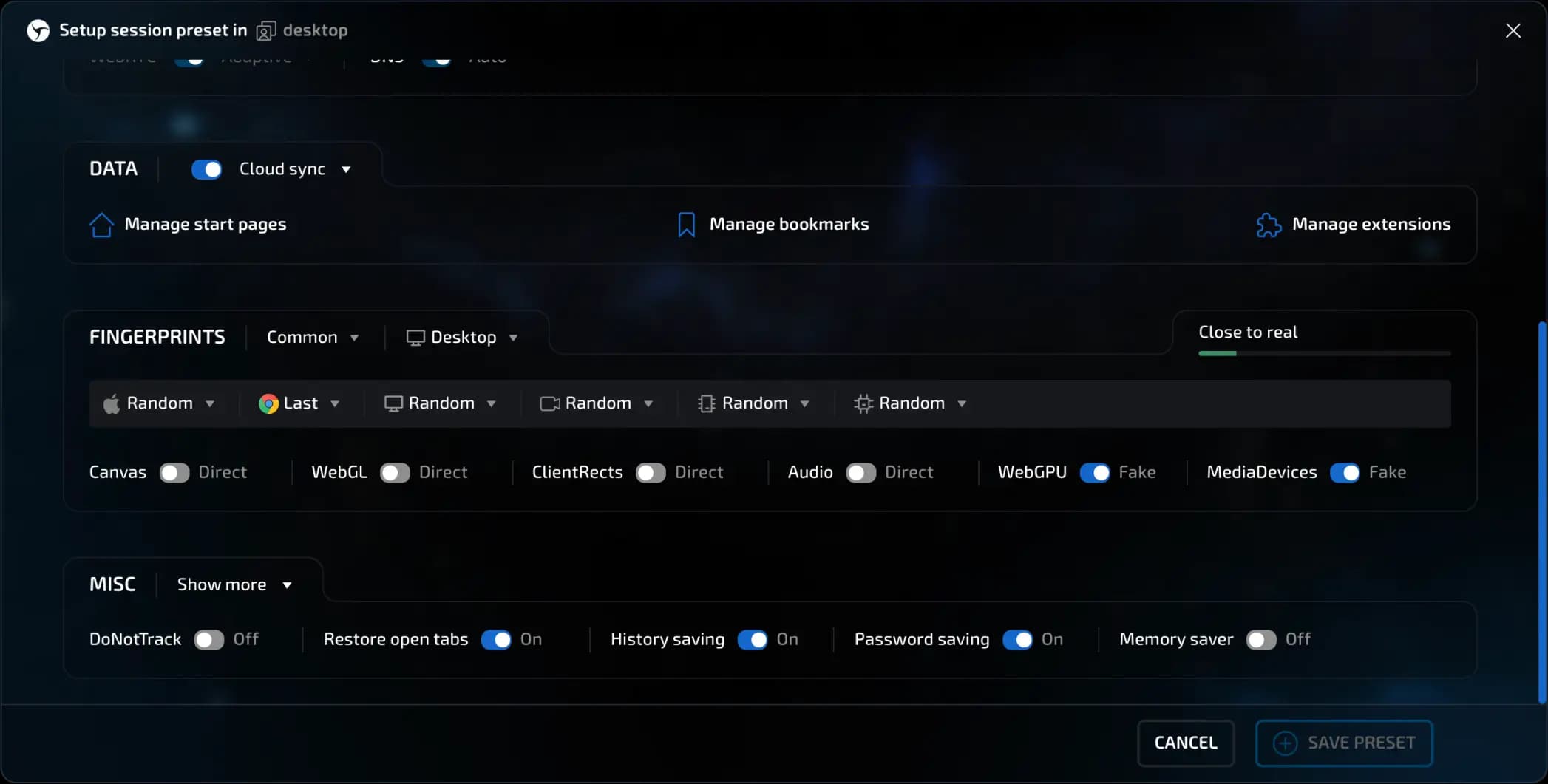
Task: Click the webcam fingerprint icon
Action: click(x=549, y=403)
